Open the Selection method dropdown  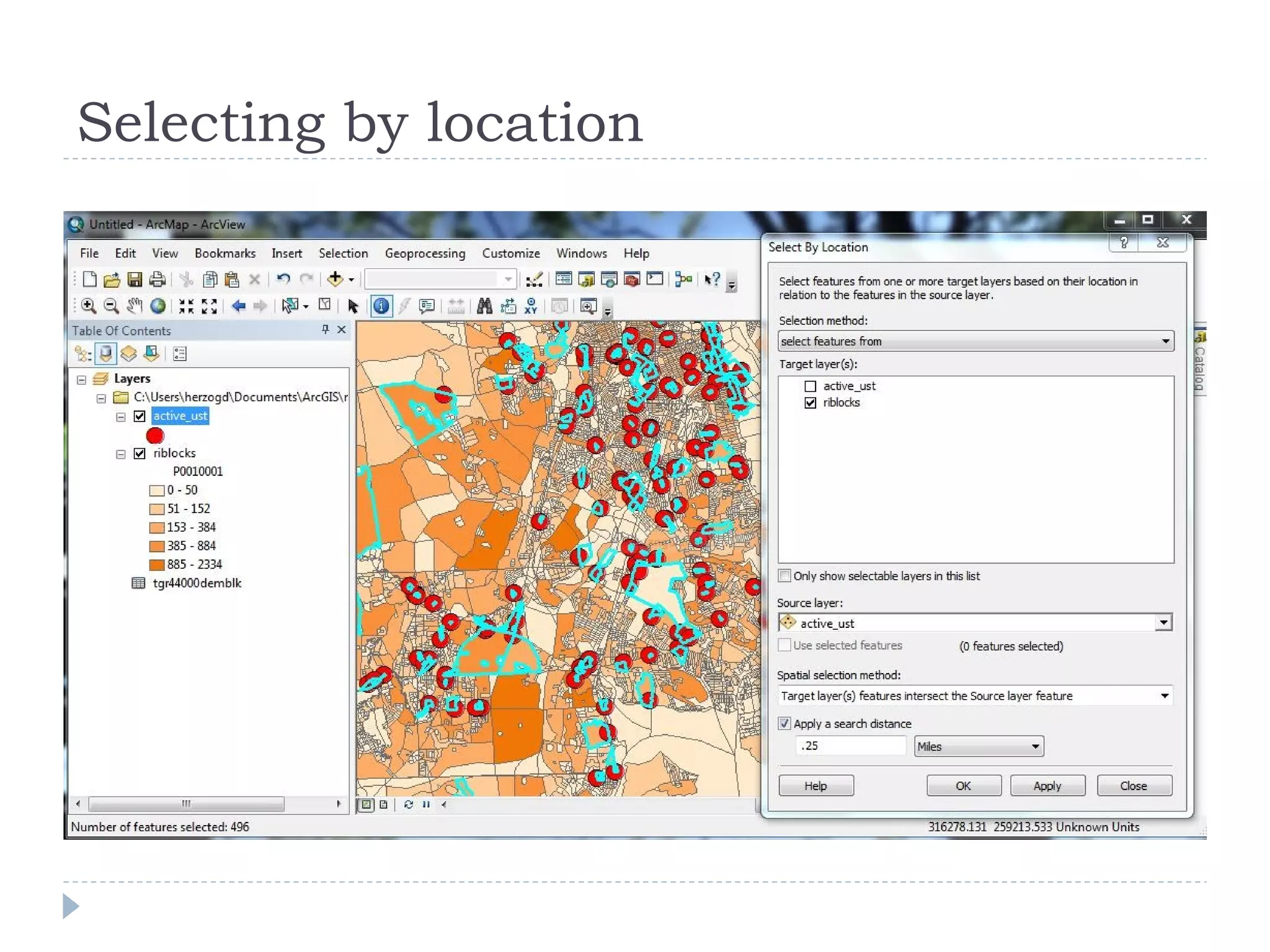coord(975,341)
